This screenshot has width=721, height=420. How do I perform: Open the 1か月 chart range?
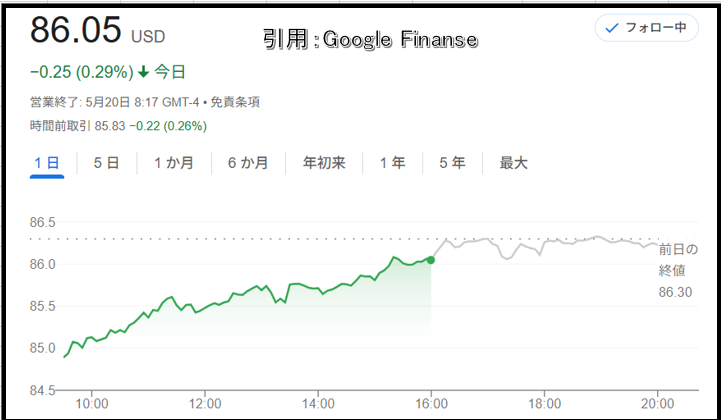point(174,163)
